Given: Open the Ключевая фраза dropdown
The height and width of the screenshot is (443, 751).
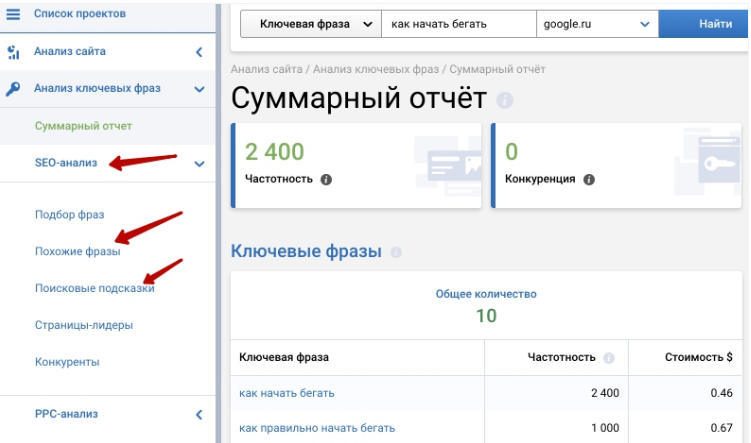Looking at the screenshot, I should (311, 24).
